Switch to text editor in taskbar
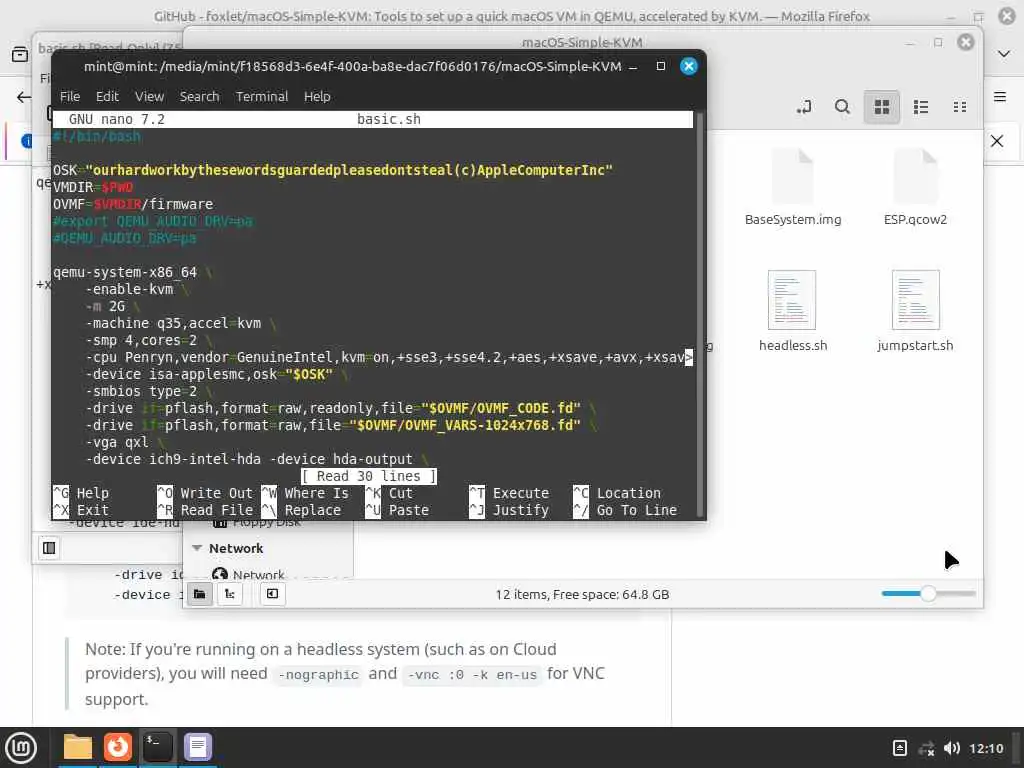Screen dimensions: 1024x768 coord(197,747)
